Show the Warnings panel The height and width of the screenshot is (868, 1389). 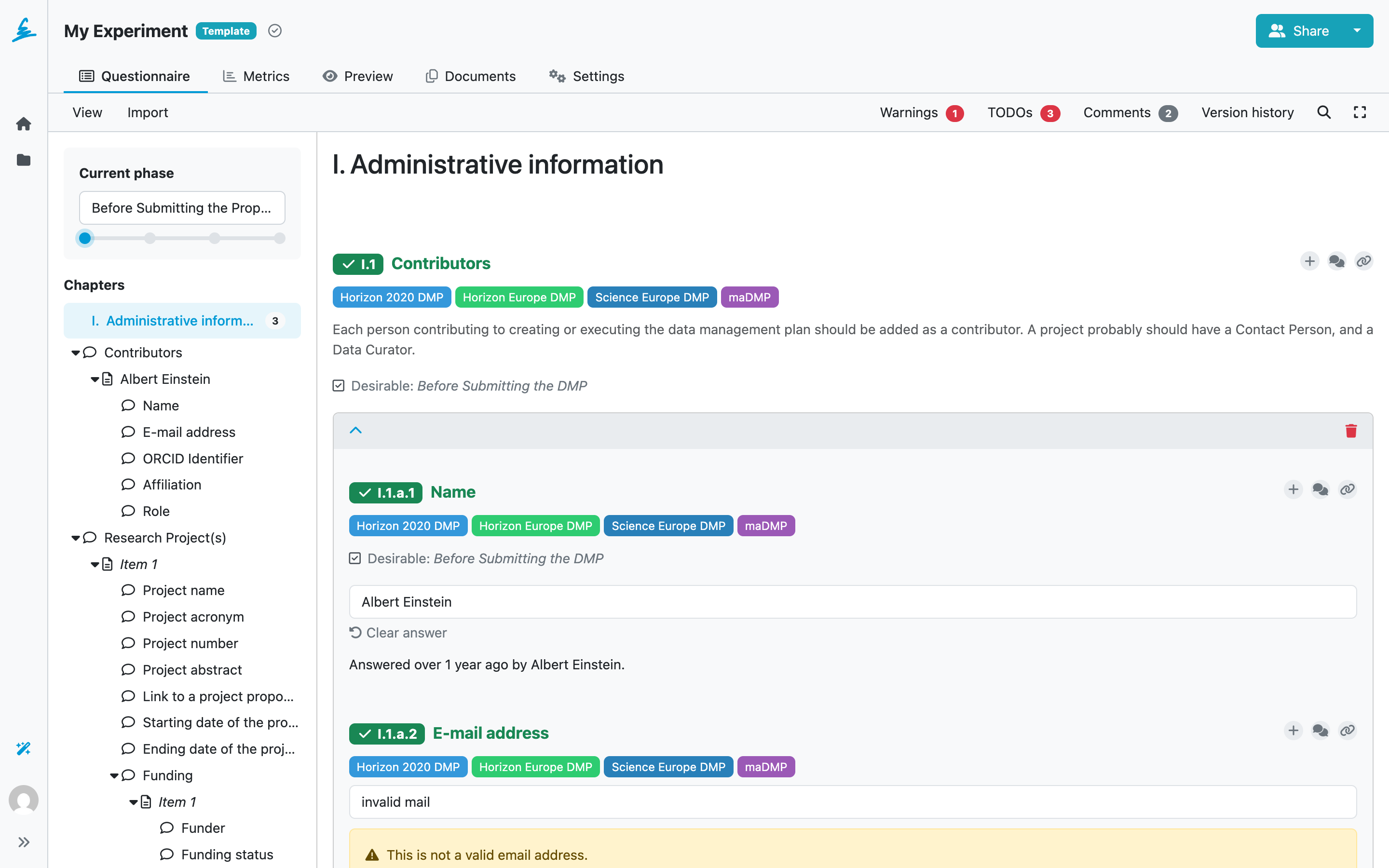click(x=922, y=112)
